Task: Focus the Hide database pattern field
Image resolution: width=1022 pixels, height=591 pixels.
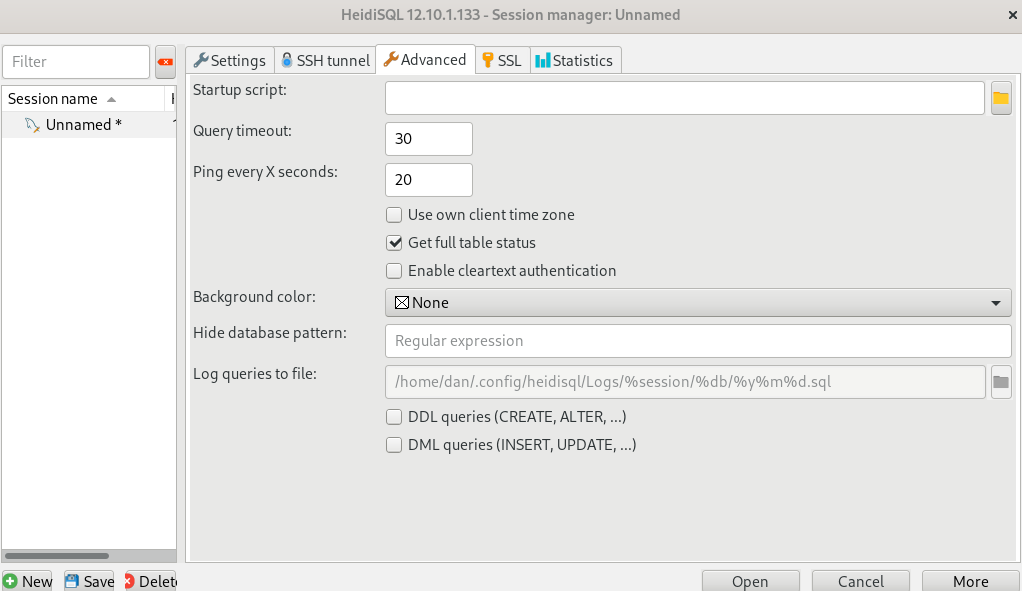Action: 698,341
